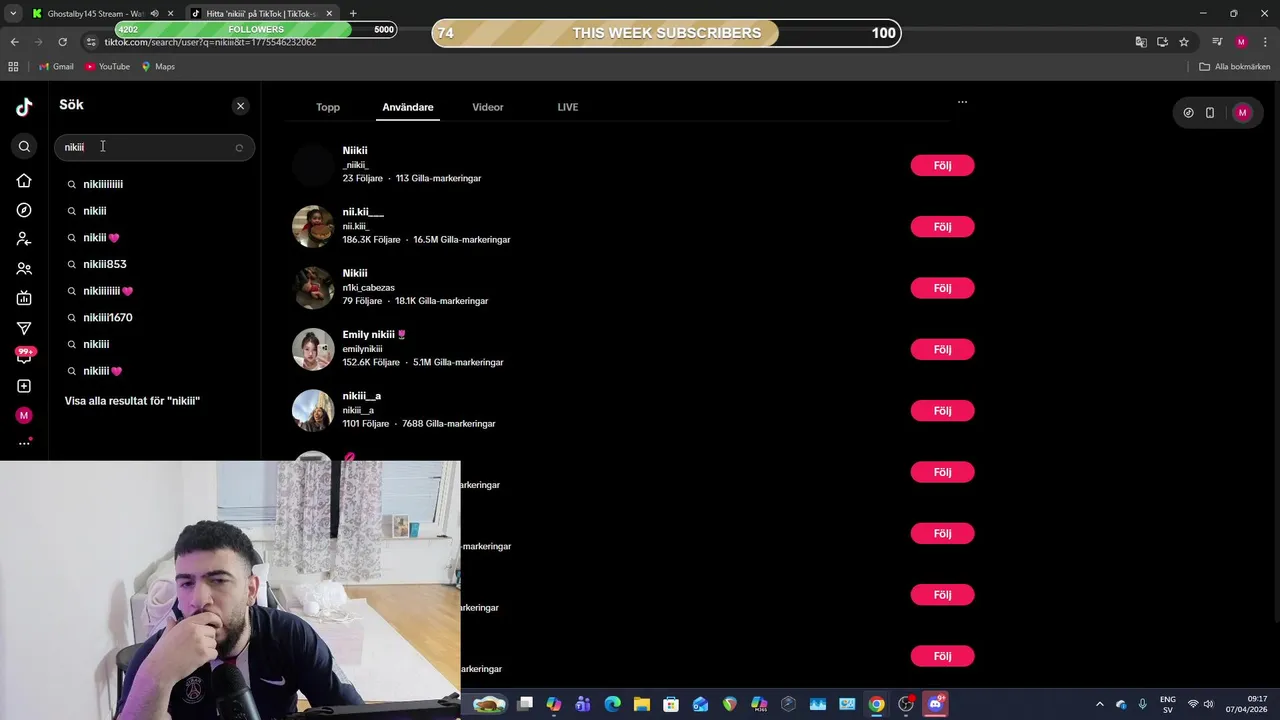Open Messages paper-plane icon in sidebar

[24, 328]
